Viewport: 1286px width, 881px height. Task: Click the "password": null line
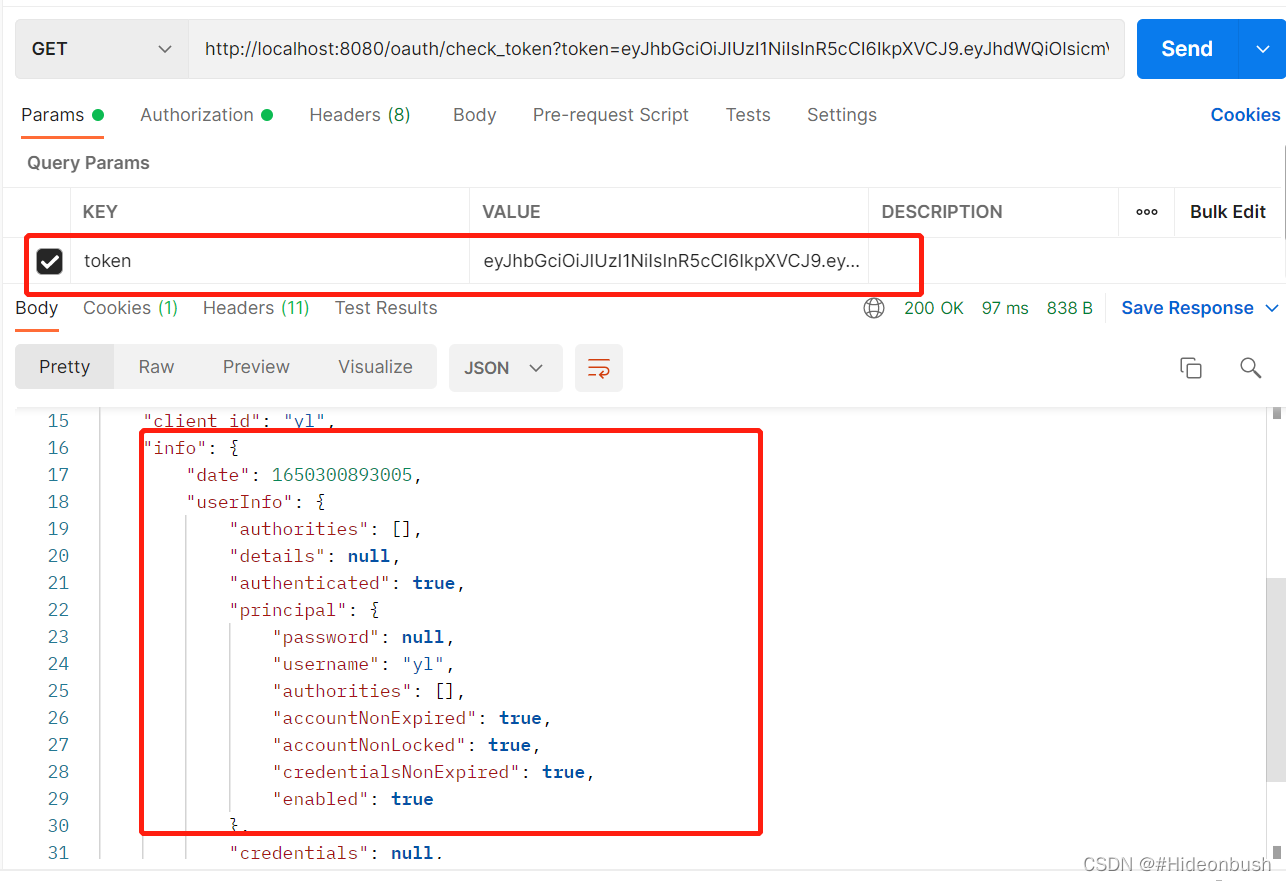pos(364,637)
